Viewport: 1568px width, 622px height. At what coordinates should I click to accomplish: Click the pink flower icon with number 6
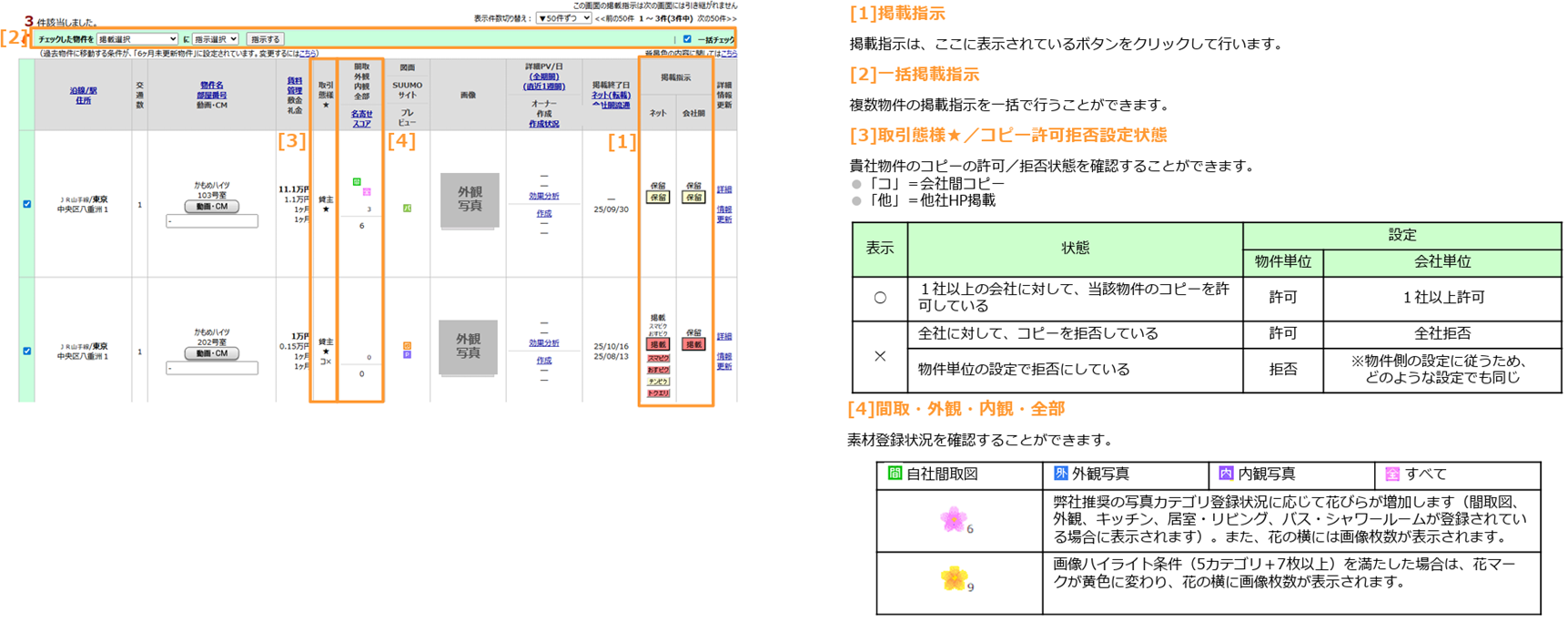pyautogui.click(x=953, y=520)
